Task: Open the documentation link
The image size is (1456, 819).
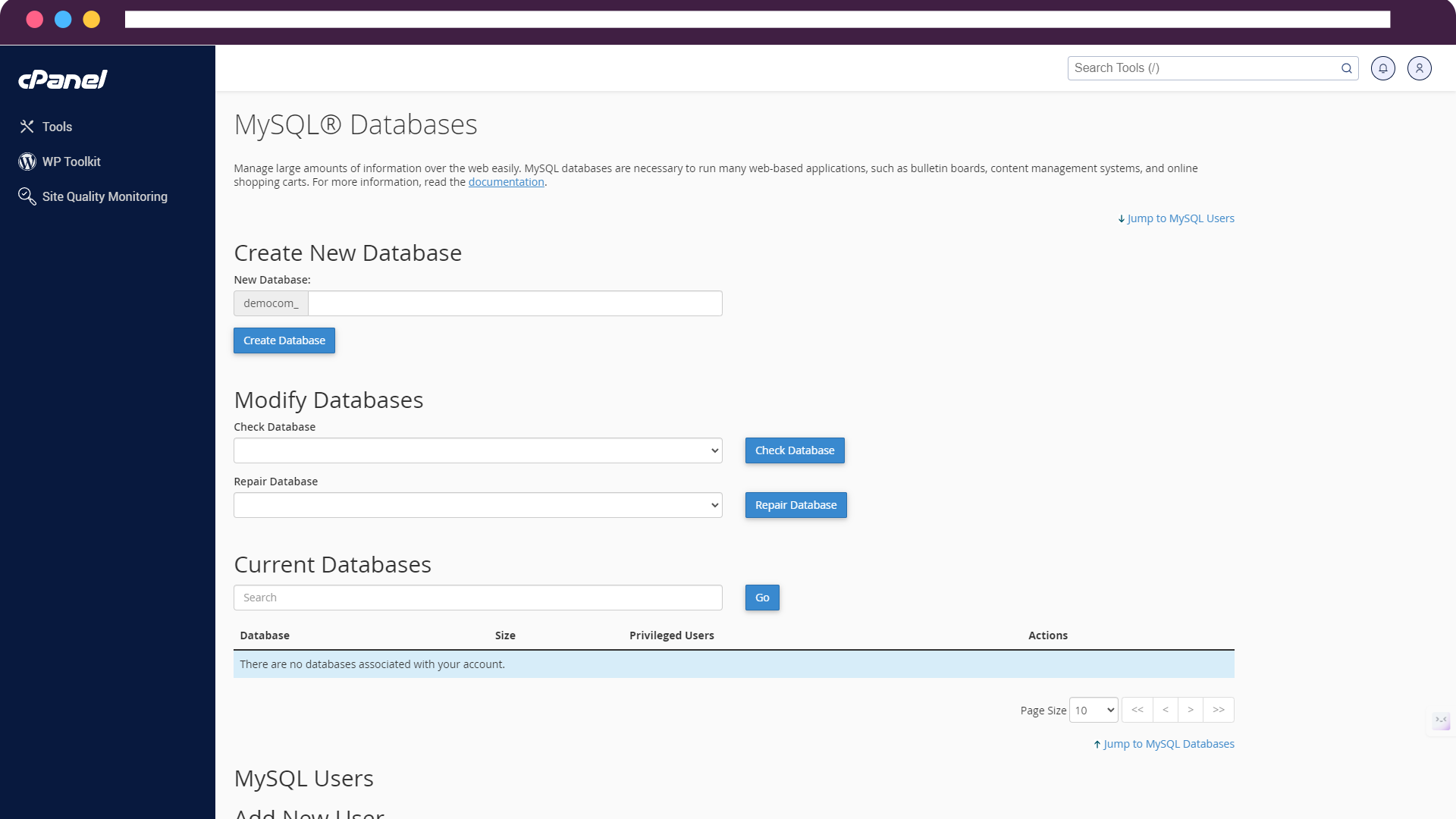Action: [x=507, y=182]
